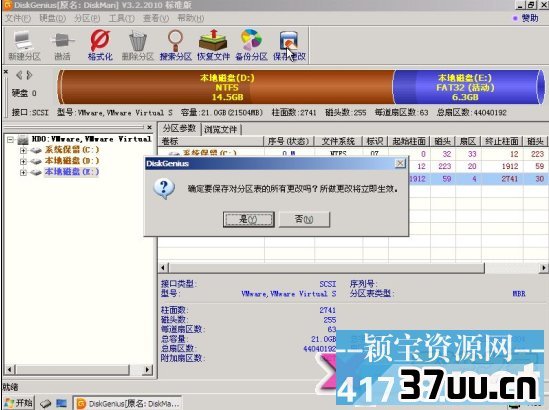Click the 标识 column header
This screenshot has width=549, height=410.
(x=375, y=141)
